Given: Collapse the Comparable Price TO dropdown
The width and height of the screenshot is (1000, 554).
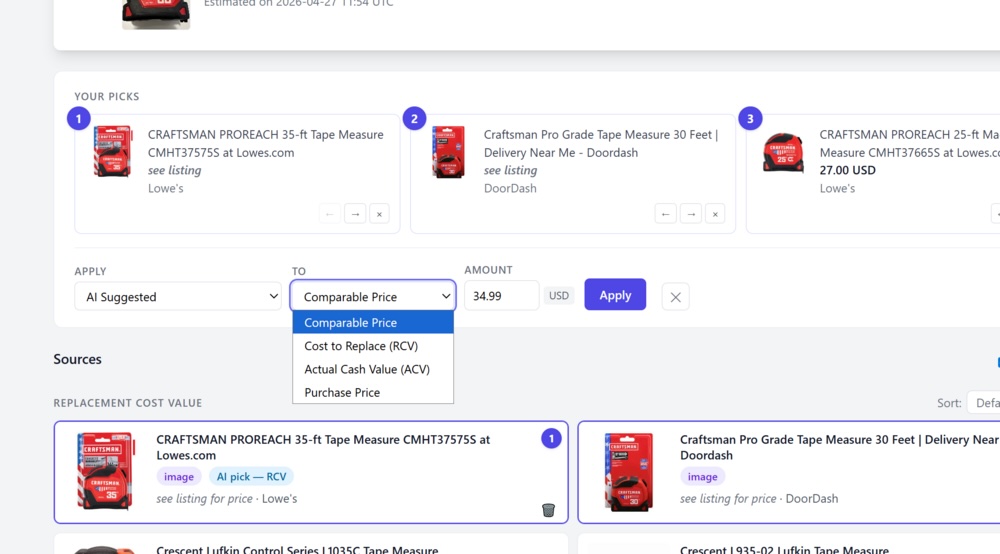Looking at the screenshot, I should tap(373, 296).
